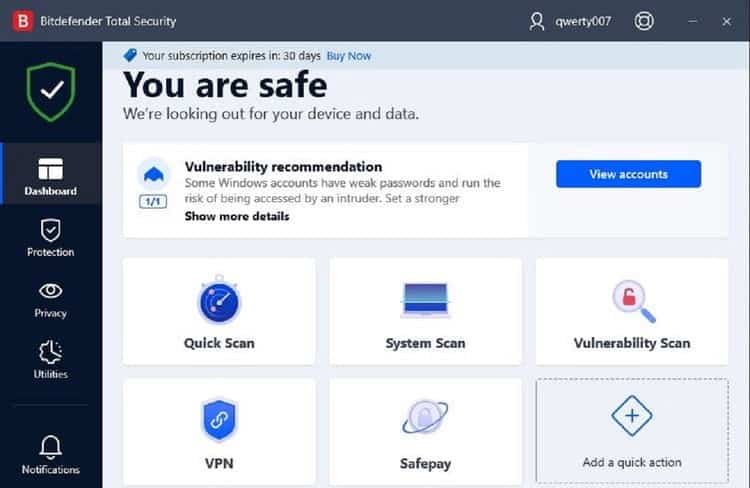Click the Buy Now link
This screenshot has height=488, width=750.
coord(349,56)
